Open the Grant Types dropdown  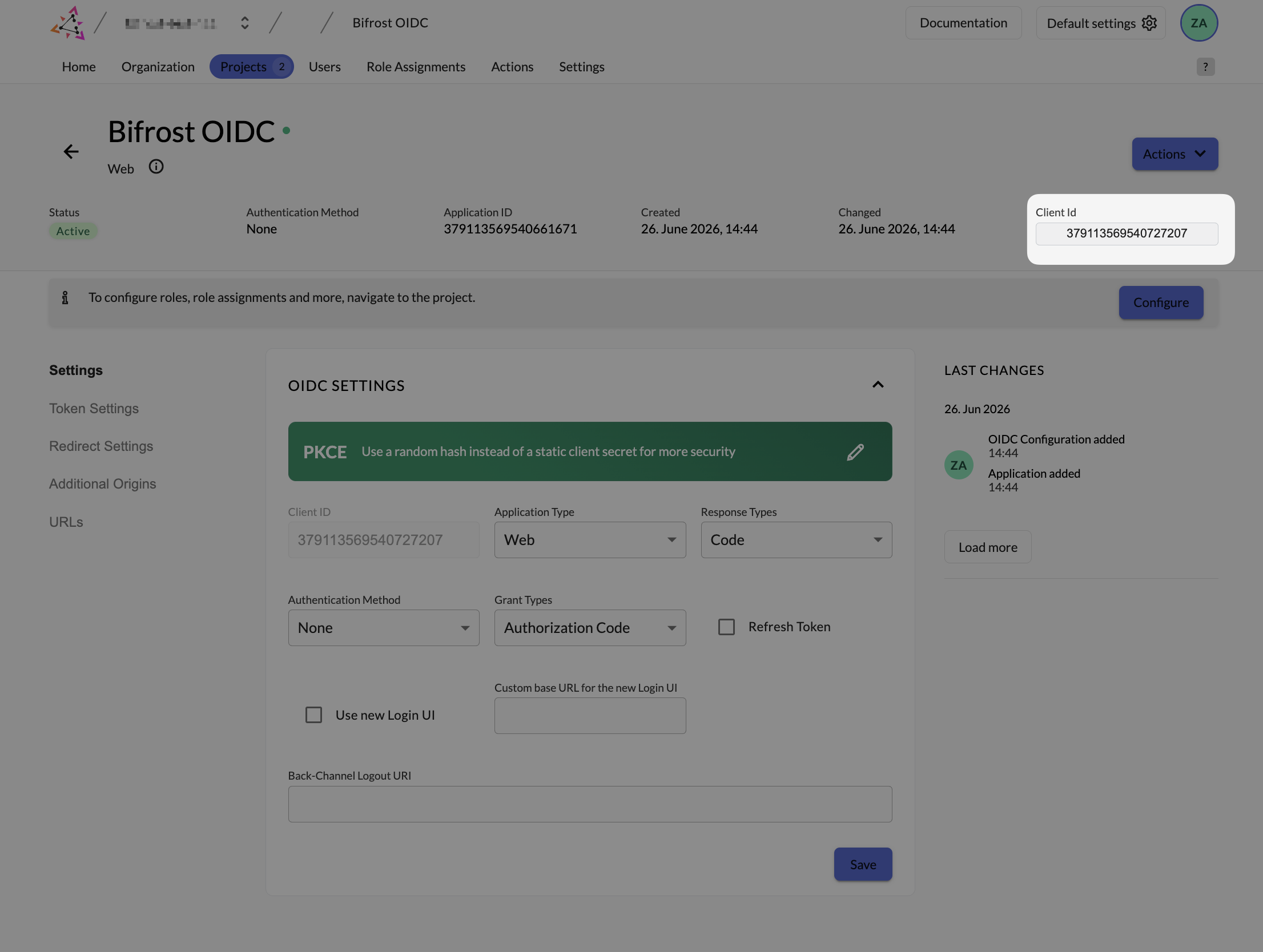coord(590,628)
